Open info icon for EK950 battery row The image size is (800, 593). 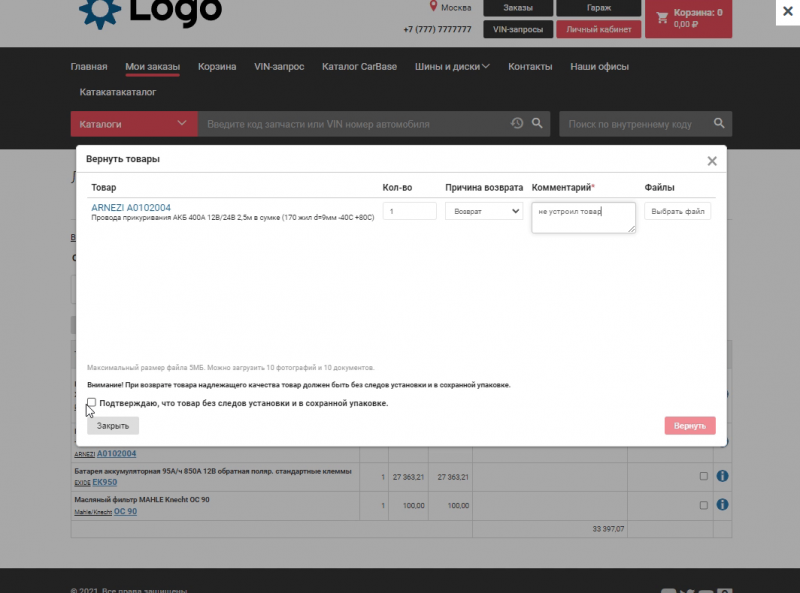click(x=722, y=476)
